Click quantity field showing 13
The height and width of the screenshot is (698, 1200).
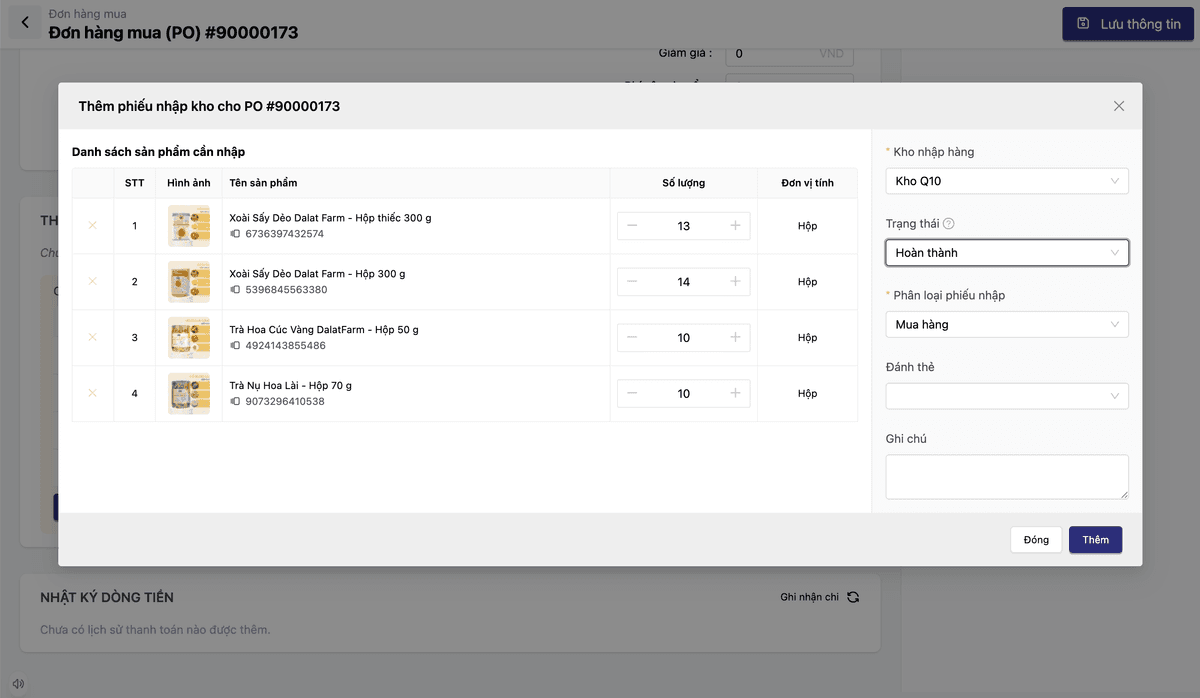(683, 226)
